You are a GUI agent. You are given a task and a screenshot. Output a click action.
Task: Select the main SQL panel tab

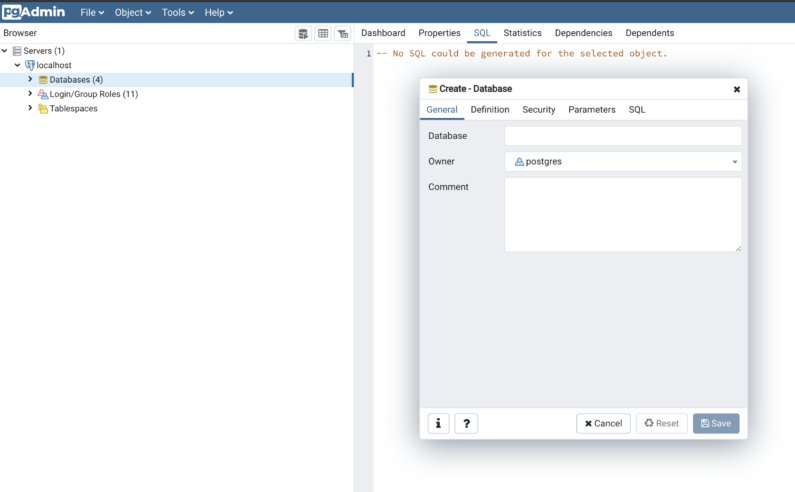pos(482,33)
